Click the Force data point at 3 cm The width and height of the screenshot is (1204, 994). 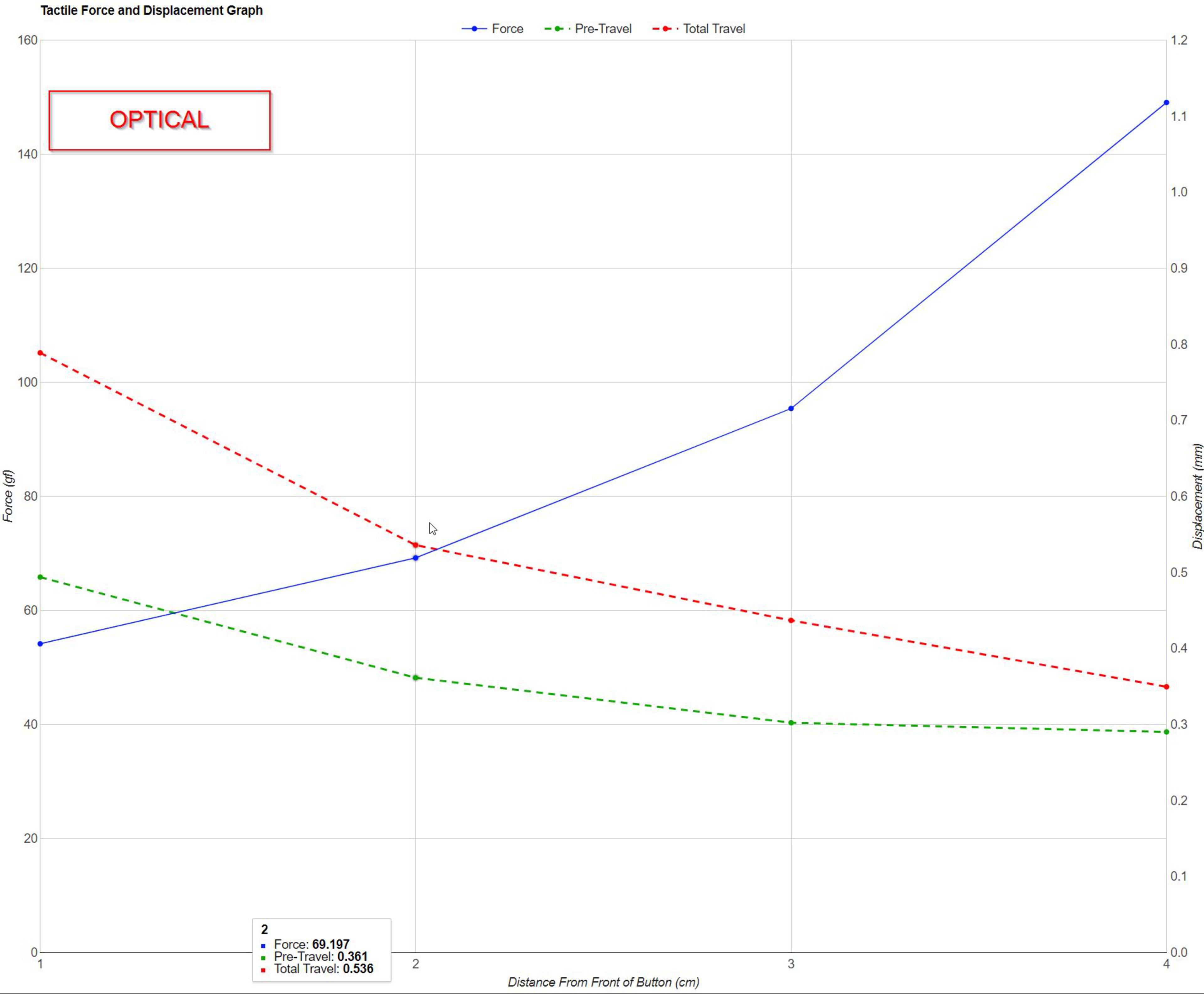(x=791, y=408)
